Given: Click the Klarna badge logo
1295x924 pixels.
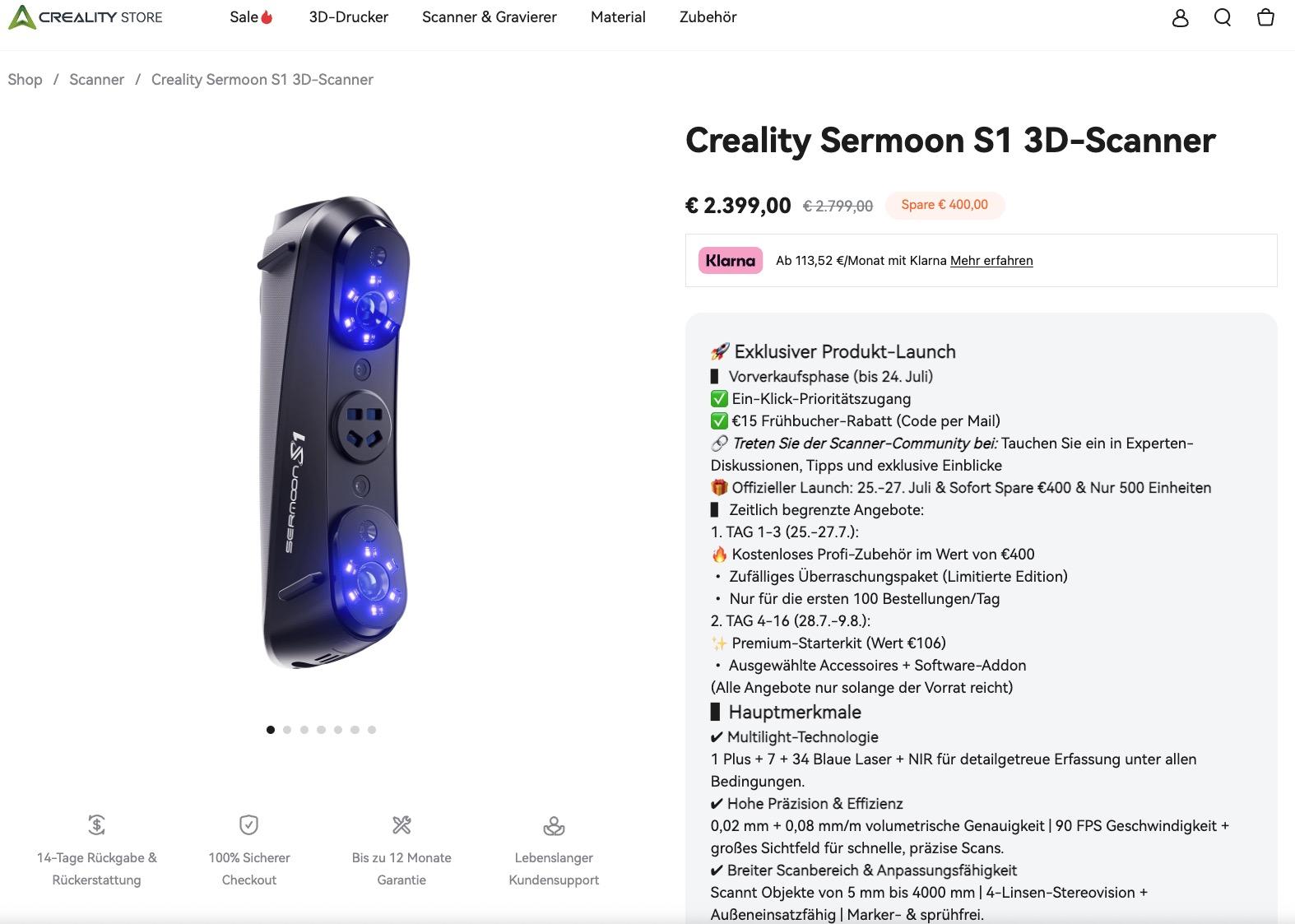Looking at the screenshot, I should click(x=730, y=260).
